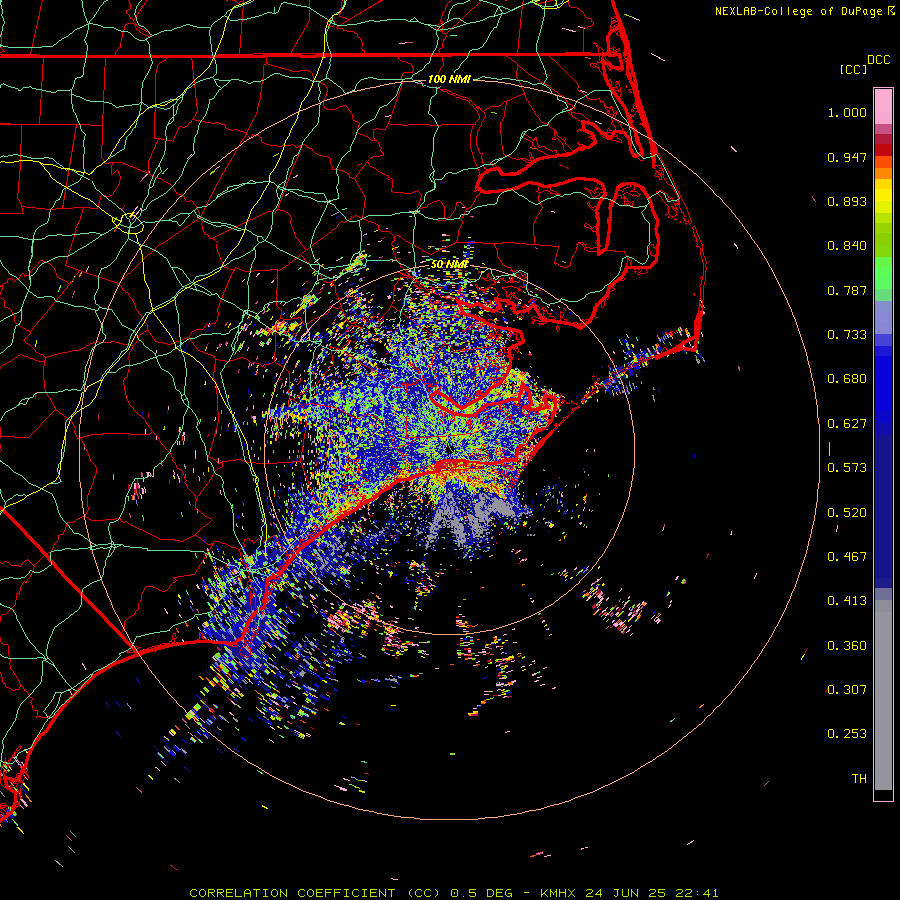Click the 0.893 scale value
The image size is (900, 900).
click(x=847, y=201)
